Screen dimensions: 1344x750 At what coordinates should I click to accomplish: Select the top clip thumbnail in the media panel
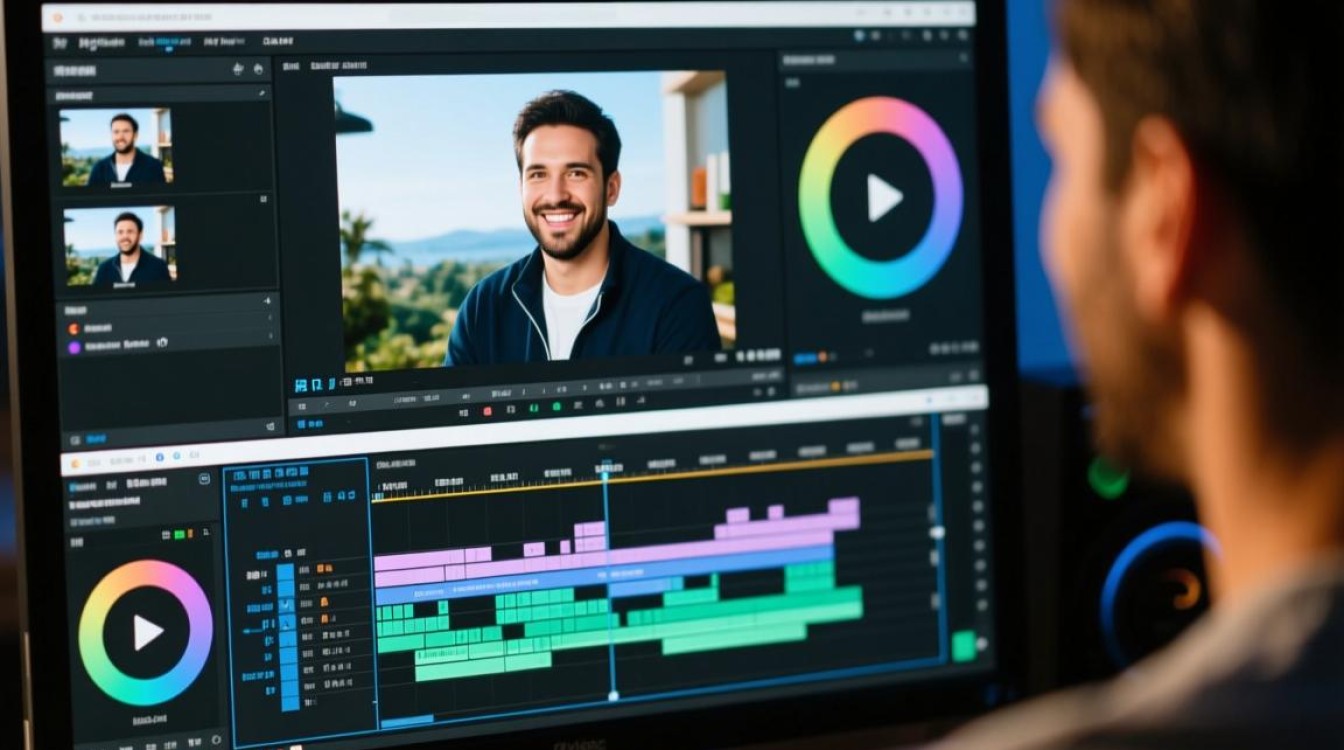pos(116,148)
